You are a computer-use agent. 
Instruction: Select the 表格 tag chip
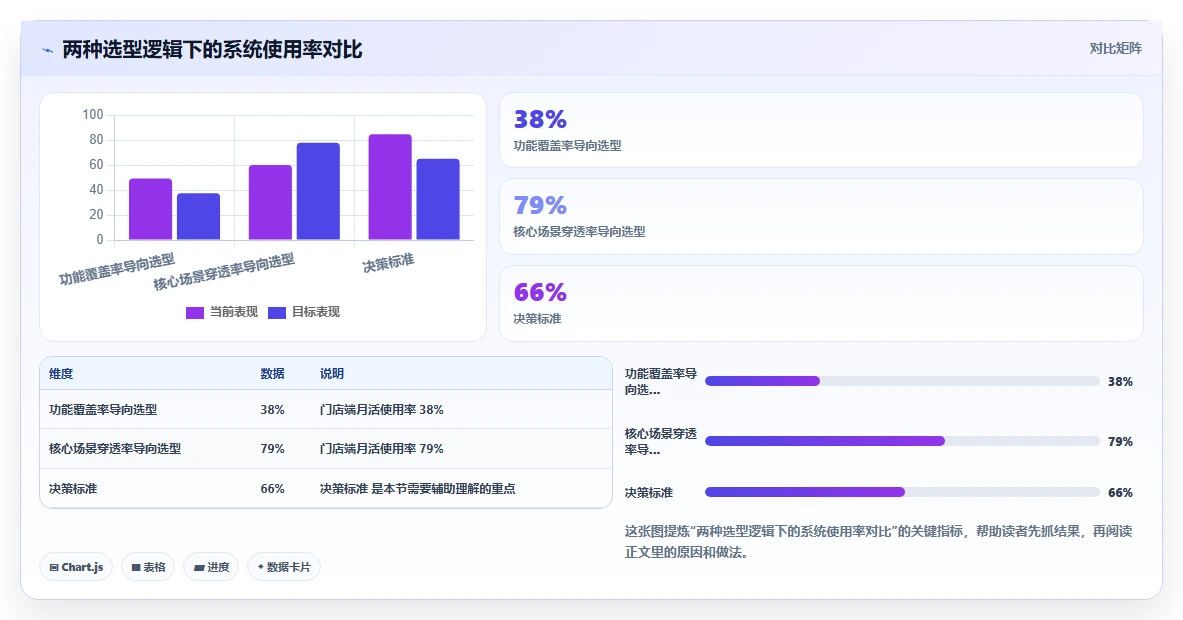point(148,567)
